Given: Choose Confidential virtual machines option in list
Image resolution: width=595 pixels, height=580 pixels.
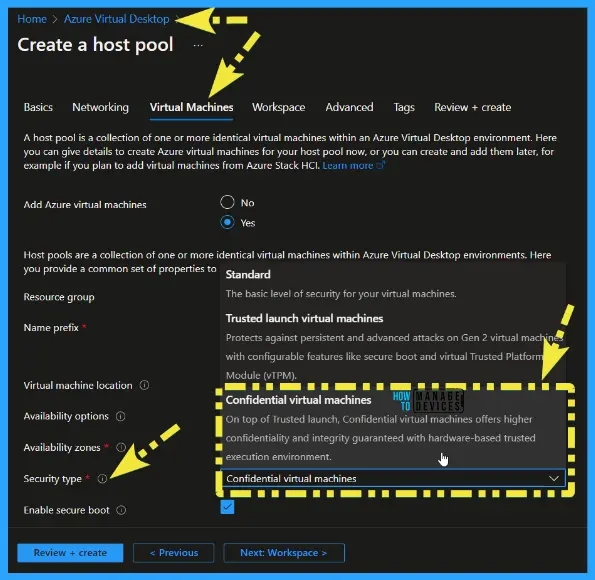Looking at the screenshot, I should pyautogui.click(x=393, y=428).
